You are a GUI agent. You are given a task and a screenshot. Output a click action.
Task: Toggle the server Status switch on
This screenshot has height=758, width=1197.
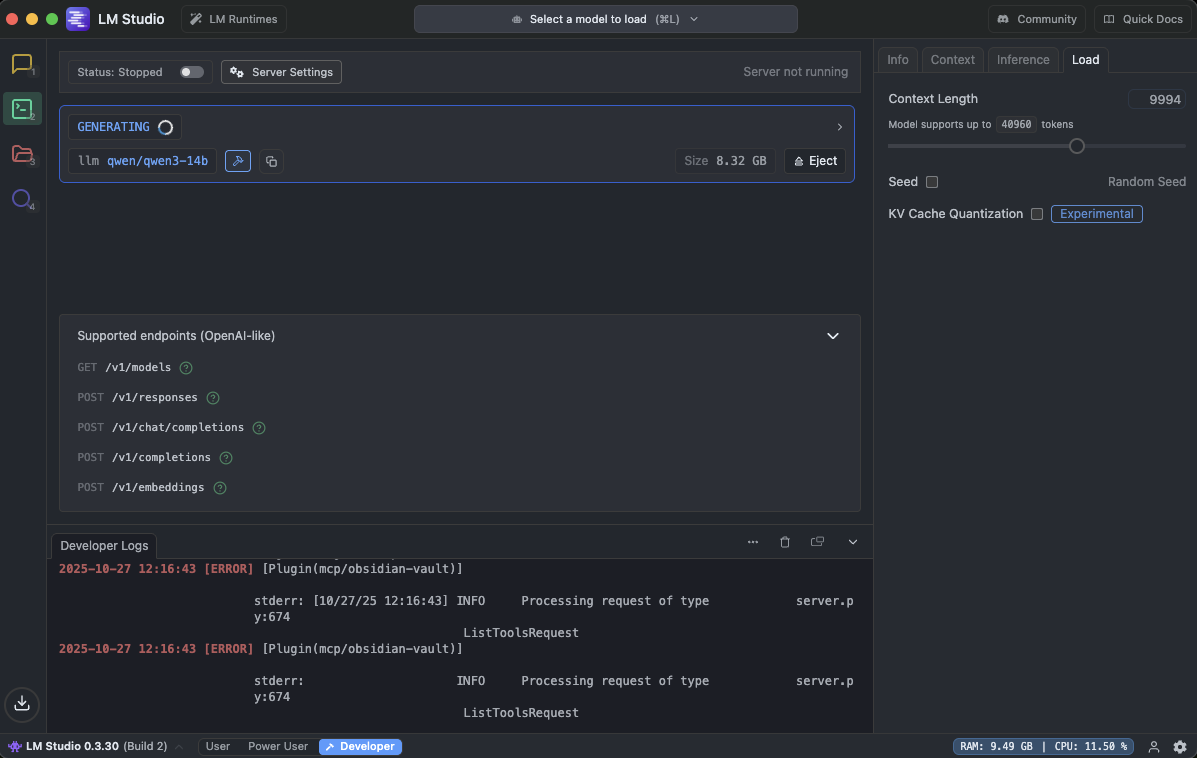tap(191, 72)
